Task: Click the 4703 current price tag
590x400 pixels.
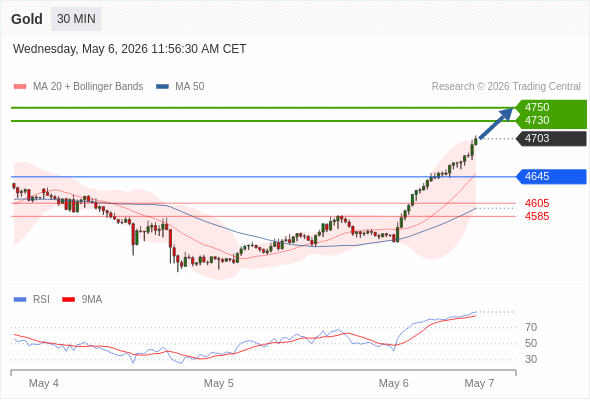Action: pyautogui.click(x=551, y=138)
